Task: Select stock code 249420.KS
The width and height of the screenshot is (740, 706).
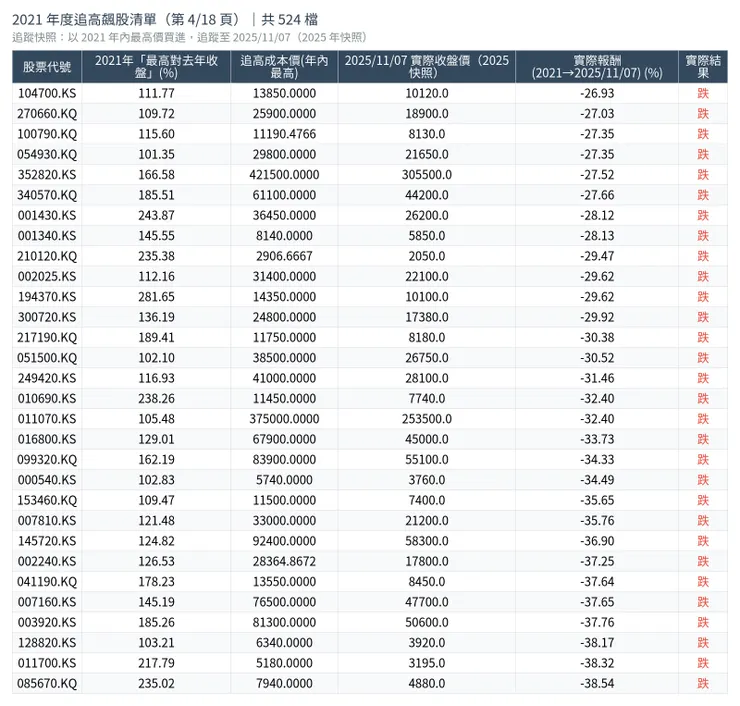Action: (47, 378)
